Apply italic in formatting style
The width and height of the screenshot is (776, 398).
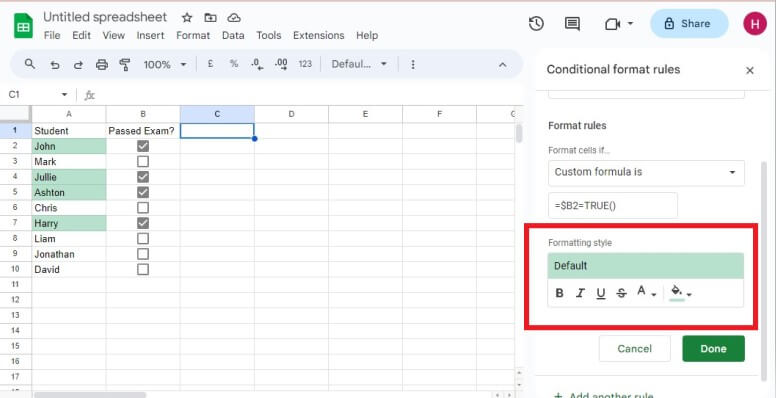[580, 293]
